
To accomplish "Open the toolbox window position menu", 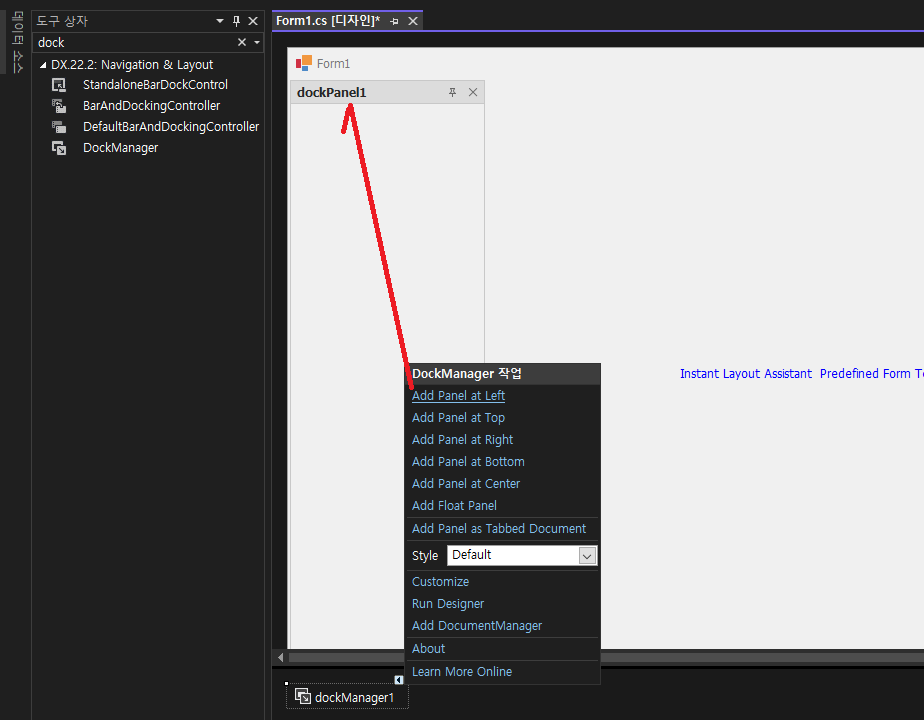I will point(220,21).
